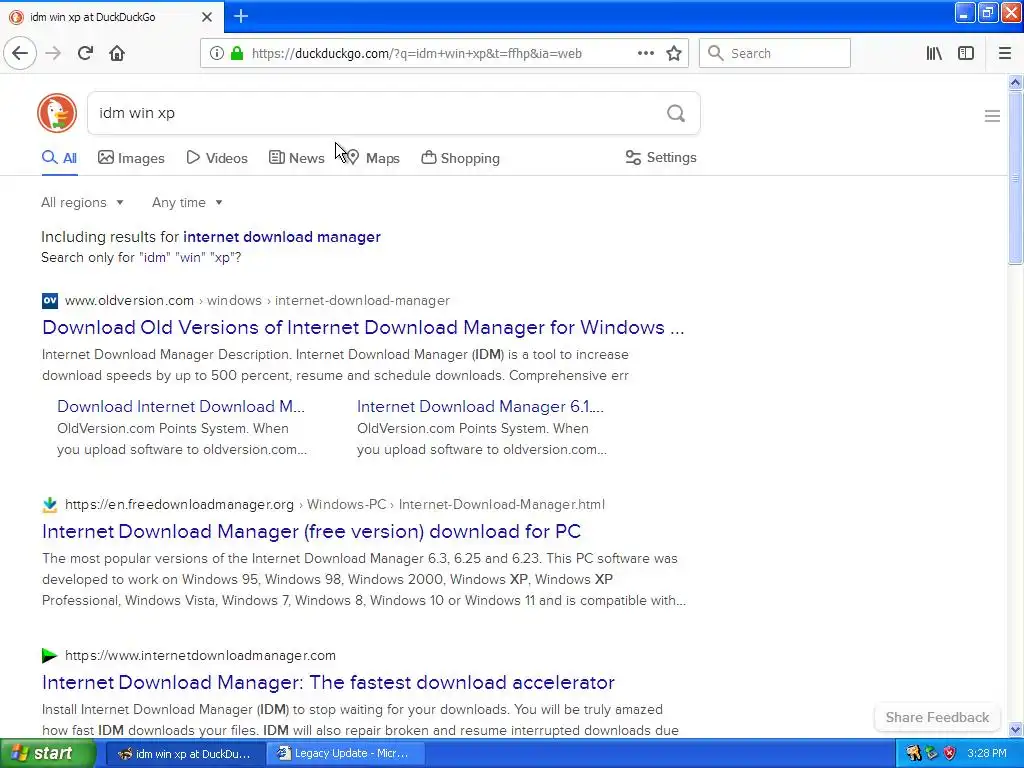Open the Firefox home page

tap(117, 53)
